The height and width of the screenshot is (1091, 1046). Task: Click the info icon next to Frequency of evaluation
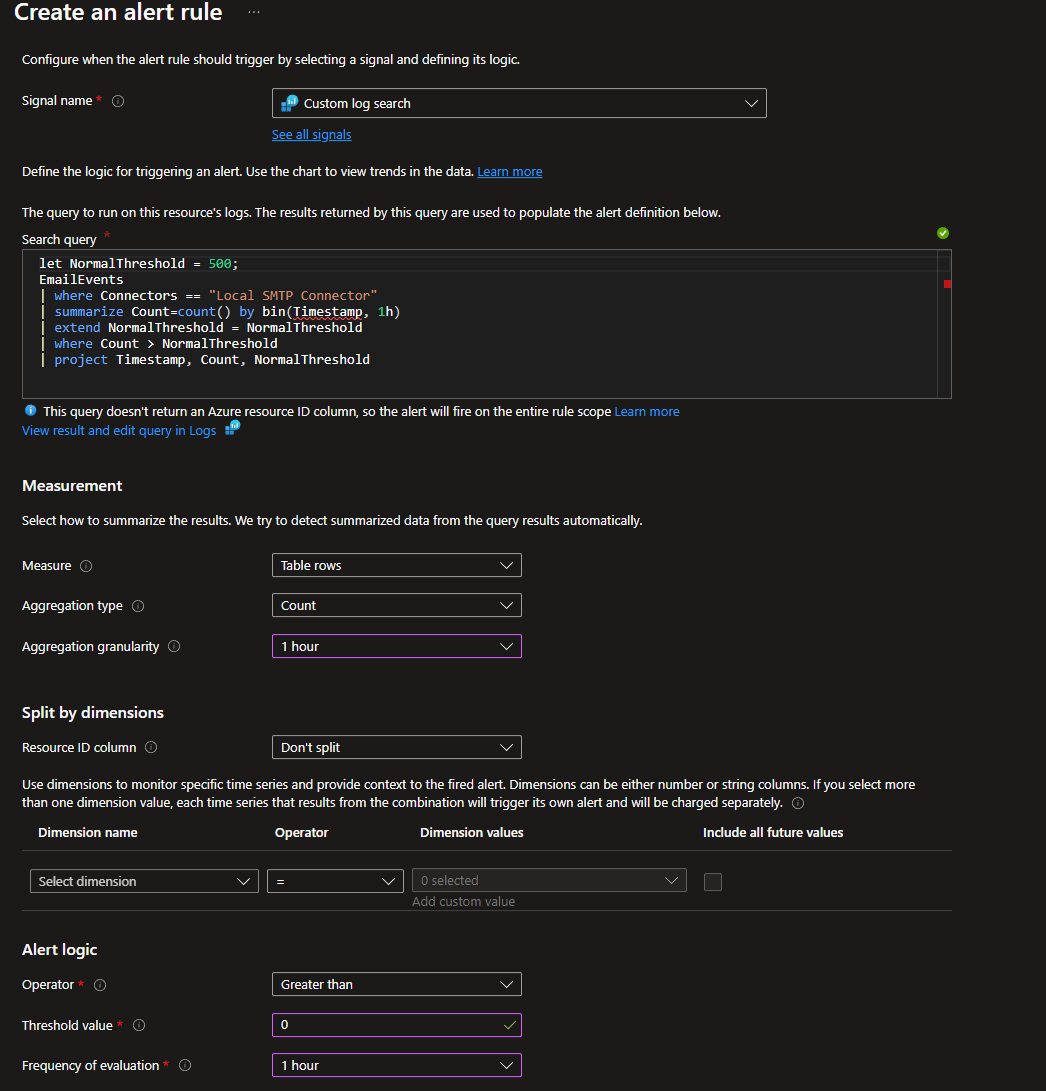(185, 1065)
